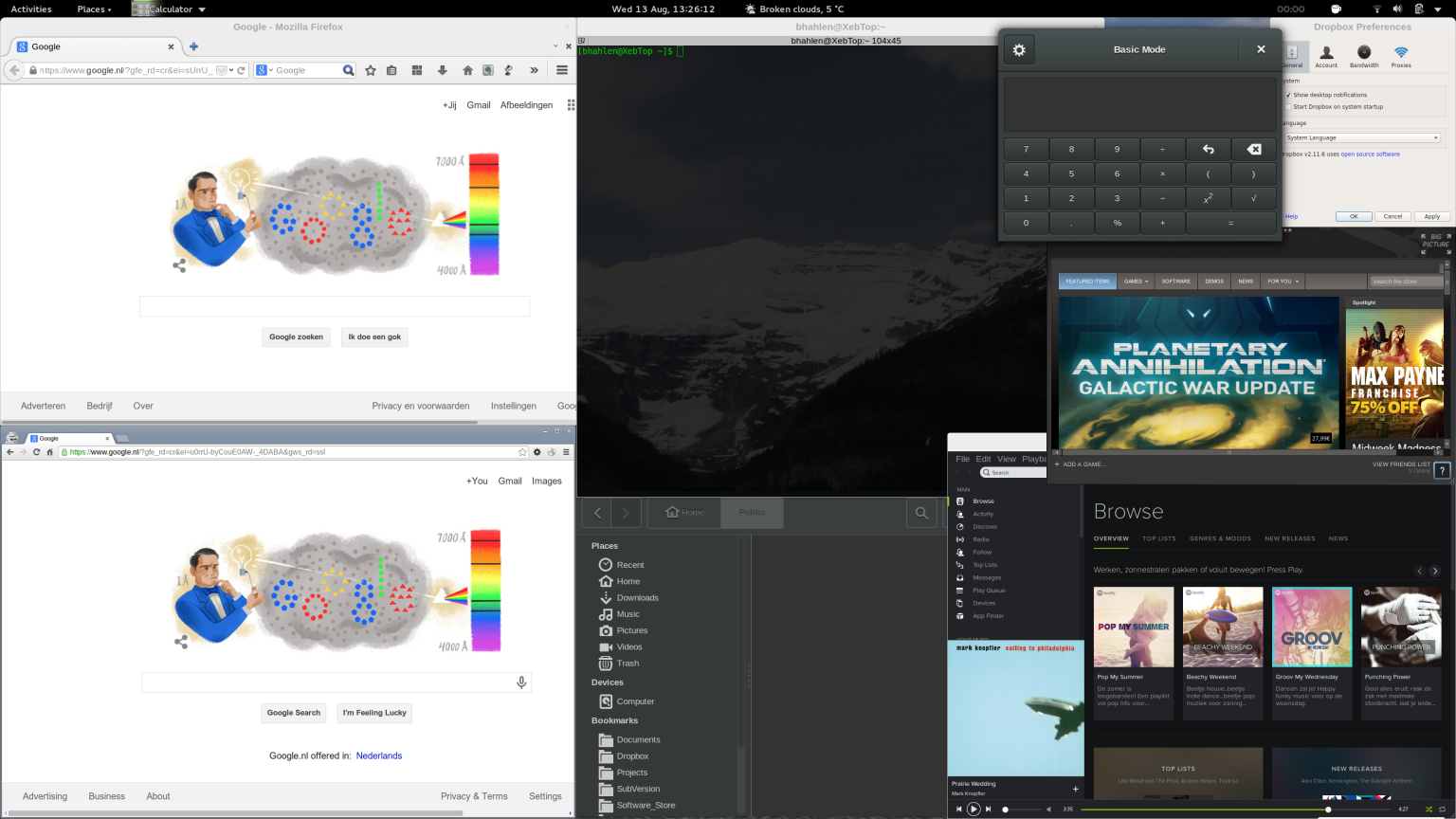The height and width of the screenshot is (819, 1456).
Task: Go back in the Firefox window
Action: pos(13,70)
